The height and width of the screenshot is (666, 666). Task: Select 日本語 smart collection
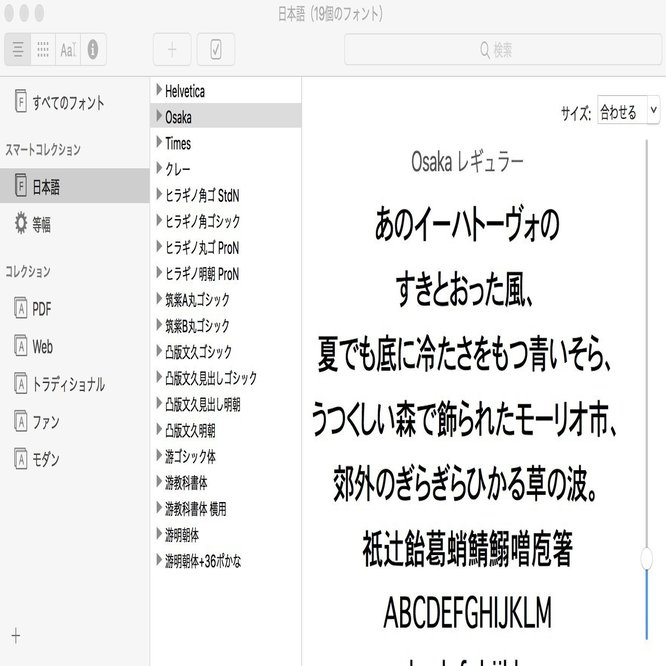[x=75, y=186]
